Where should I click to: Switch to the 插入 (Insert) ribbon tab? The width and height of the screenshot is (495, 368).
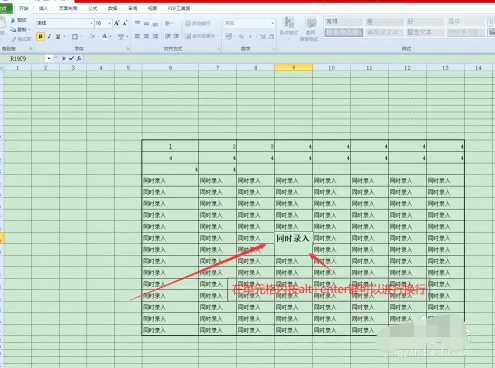(x=43, y=8)
